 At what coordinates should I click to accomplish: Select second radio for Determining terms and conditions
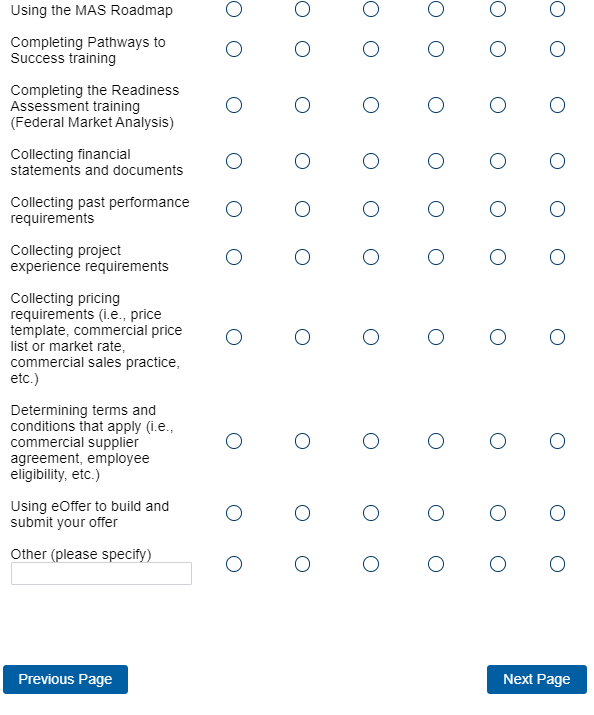point(302,441)
